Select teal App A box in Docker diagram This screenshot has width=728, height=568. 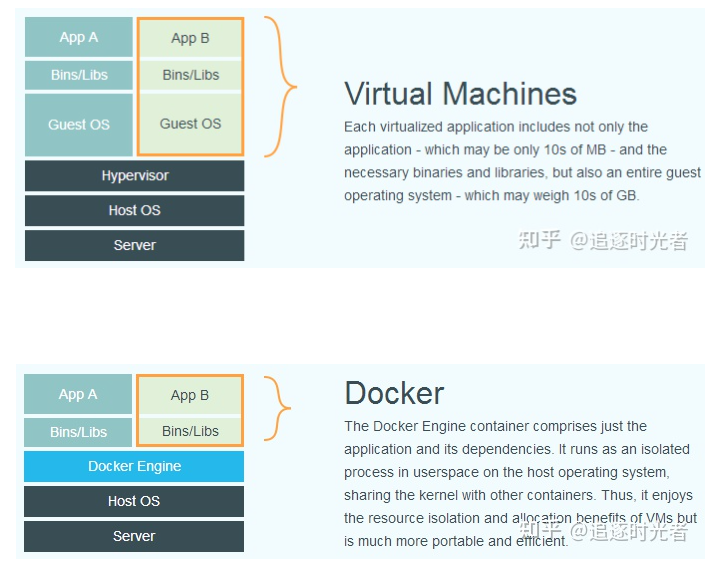(x=78, y=394)
